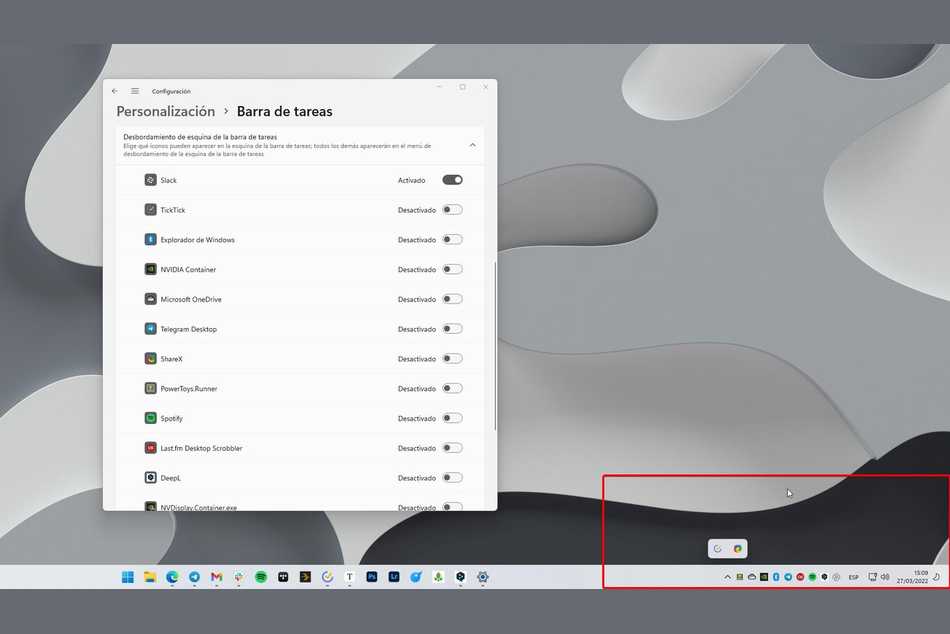Open the hamburger navigation menu
This screenshot has height=634, width=950.
(135, 91)
